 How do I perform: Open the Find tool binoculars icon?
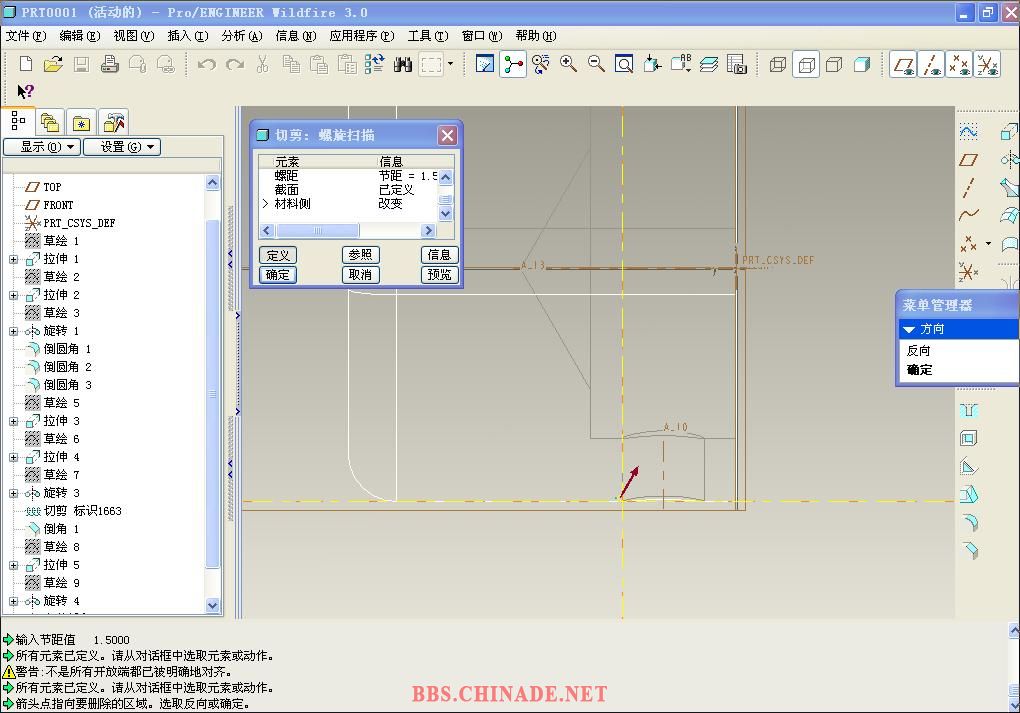(x=403, y=64)
